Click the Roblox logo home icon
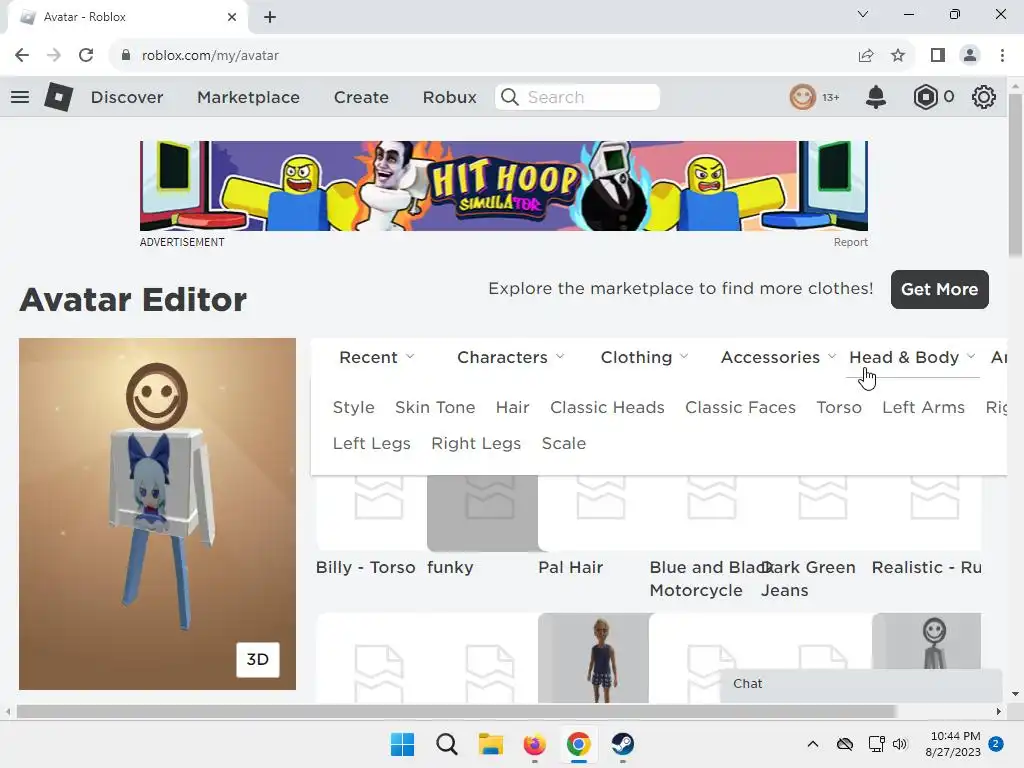1024x768 pixels. tap(58, 97)
